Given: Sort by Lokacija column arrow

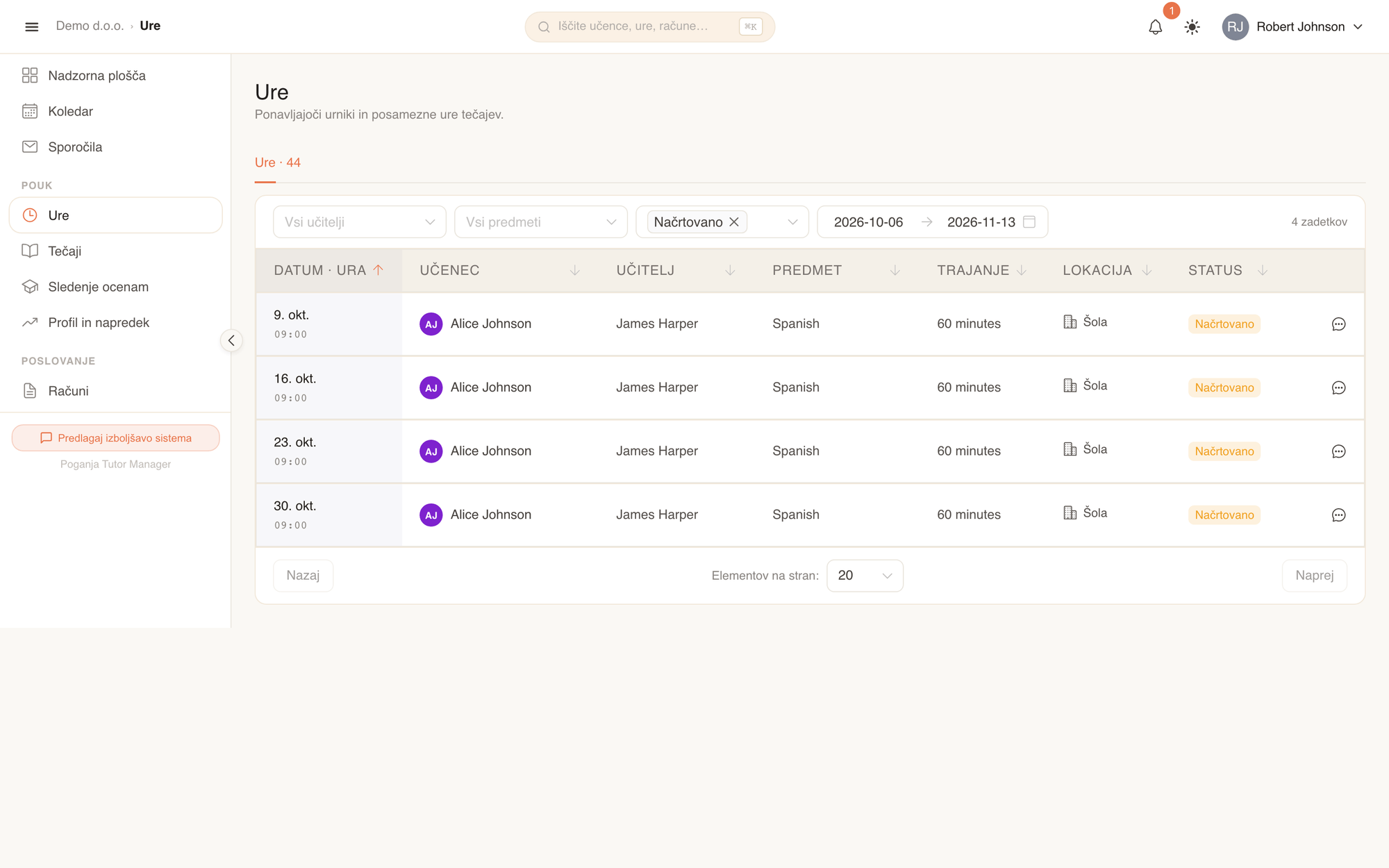Looking at the screenshot, I should [x=1147, y=270].
